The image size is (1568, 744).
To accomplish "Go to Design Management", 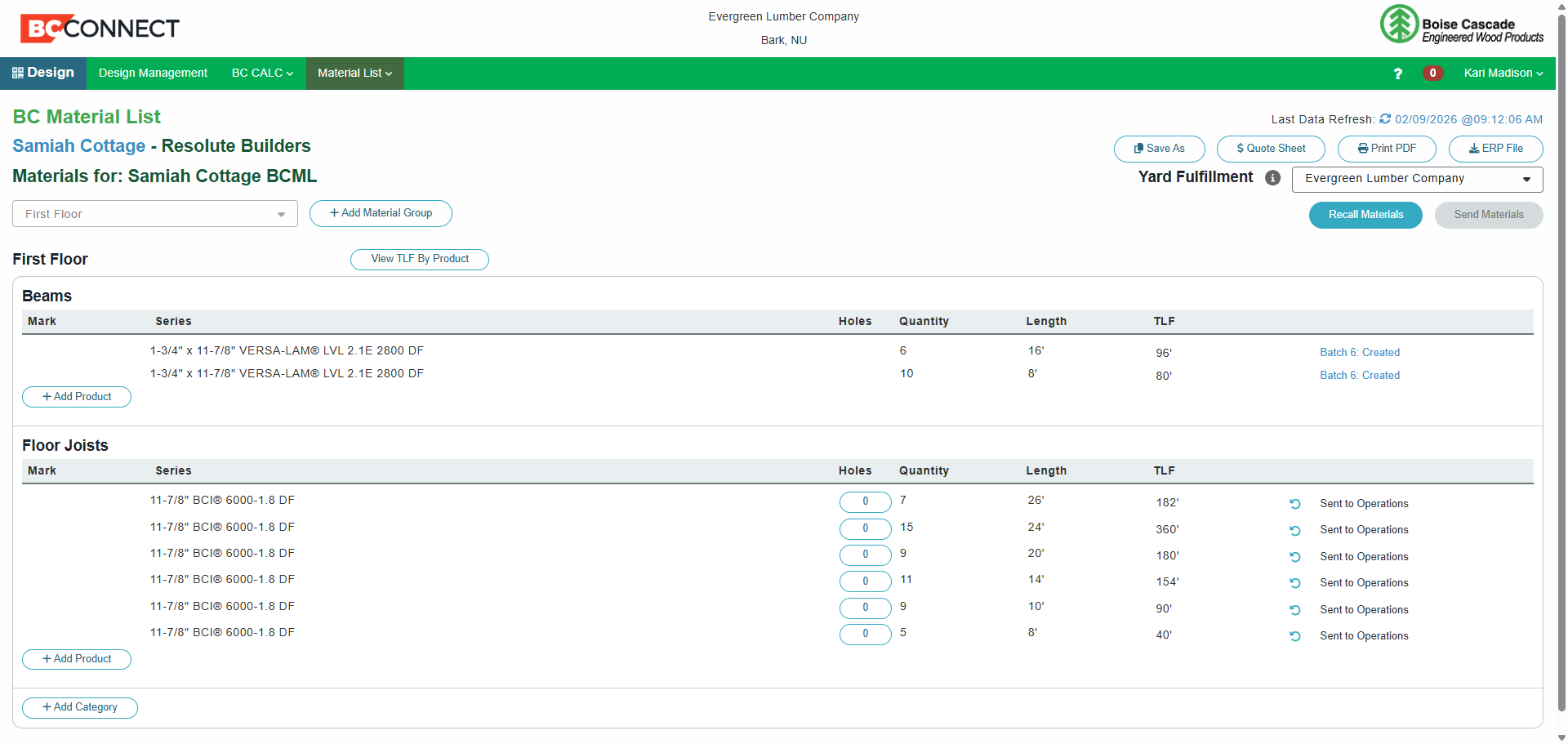I will tap(153, 74).
